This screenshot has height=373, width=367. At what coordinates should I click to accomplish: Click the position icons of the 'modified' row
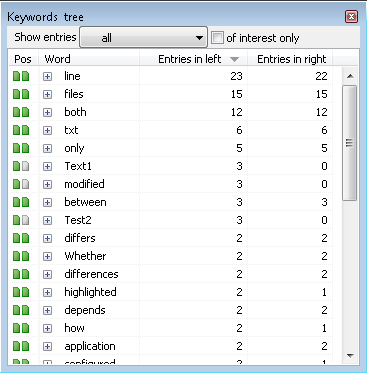pos(21,184)
